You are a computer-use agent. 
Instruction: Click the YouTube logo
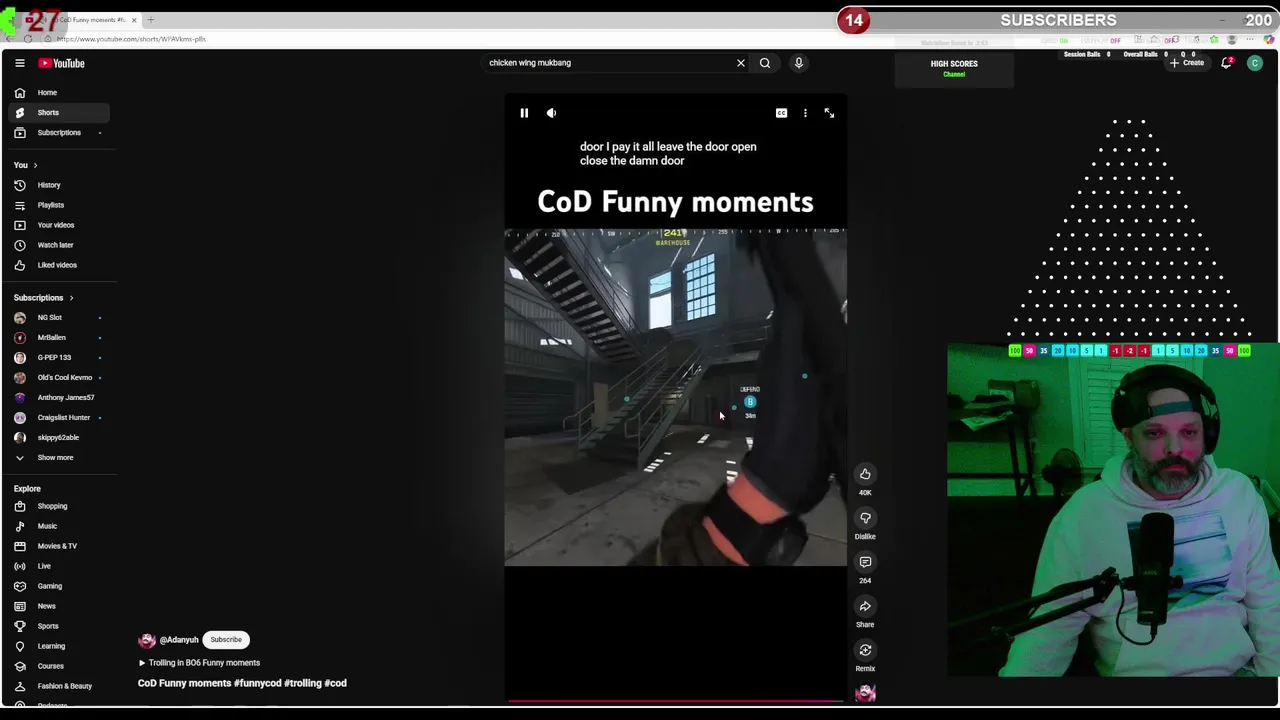(x=62, y=63)
